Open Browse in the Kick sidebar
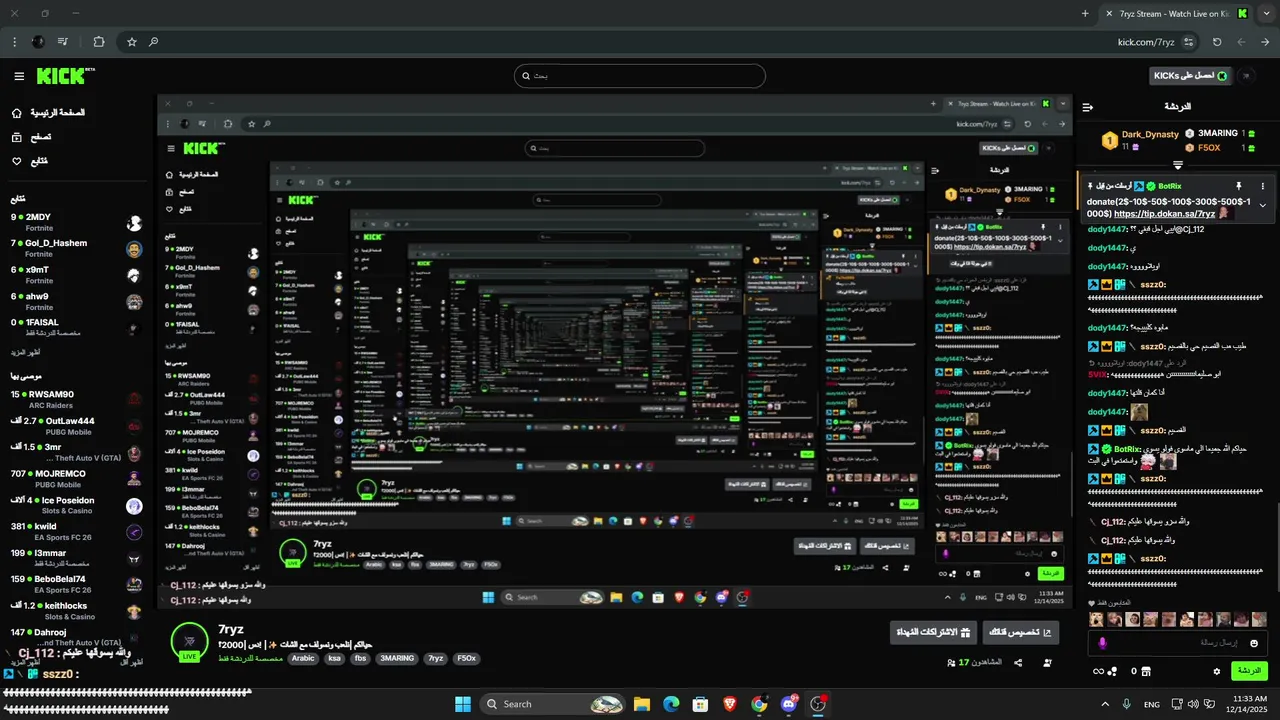The width and height of the screenshot is (1280, 720). tap(31, 137)
